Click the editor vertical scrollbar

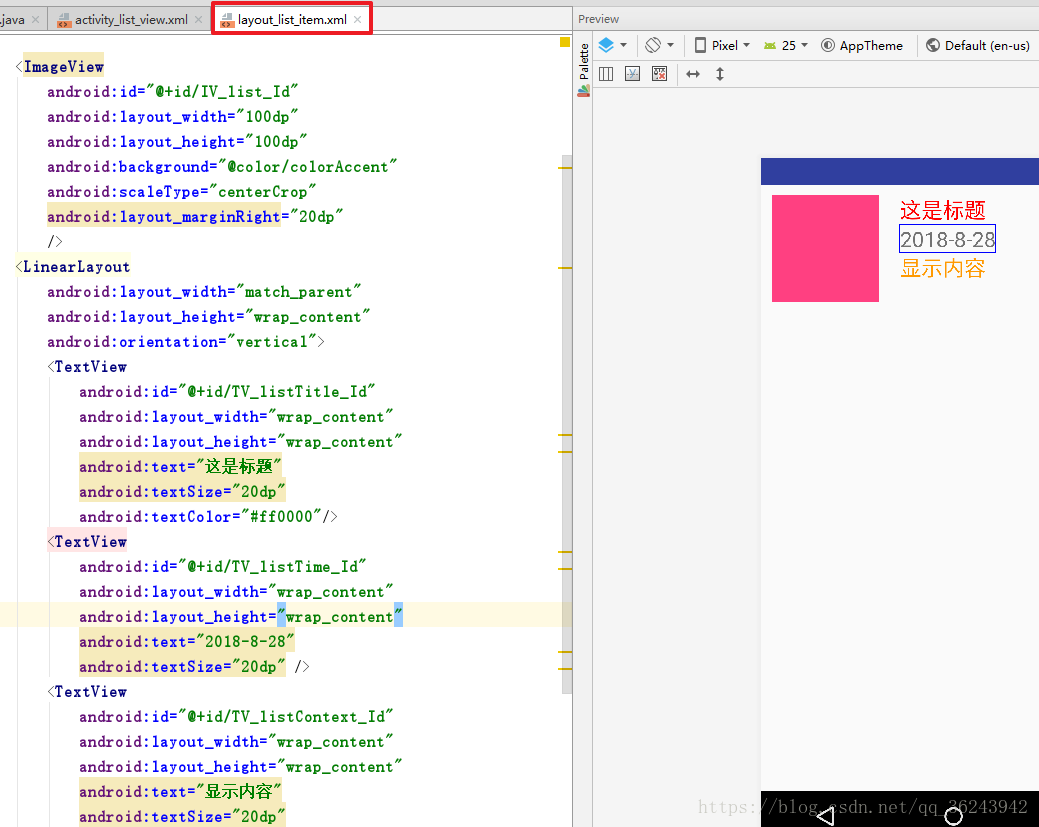click(x=567, y=424)
